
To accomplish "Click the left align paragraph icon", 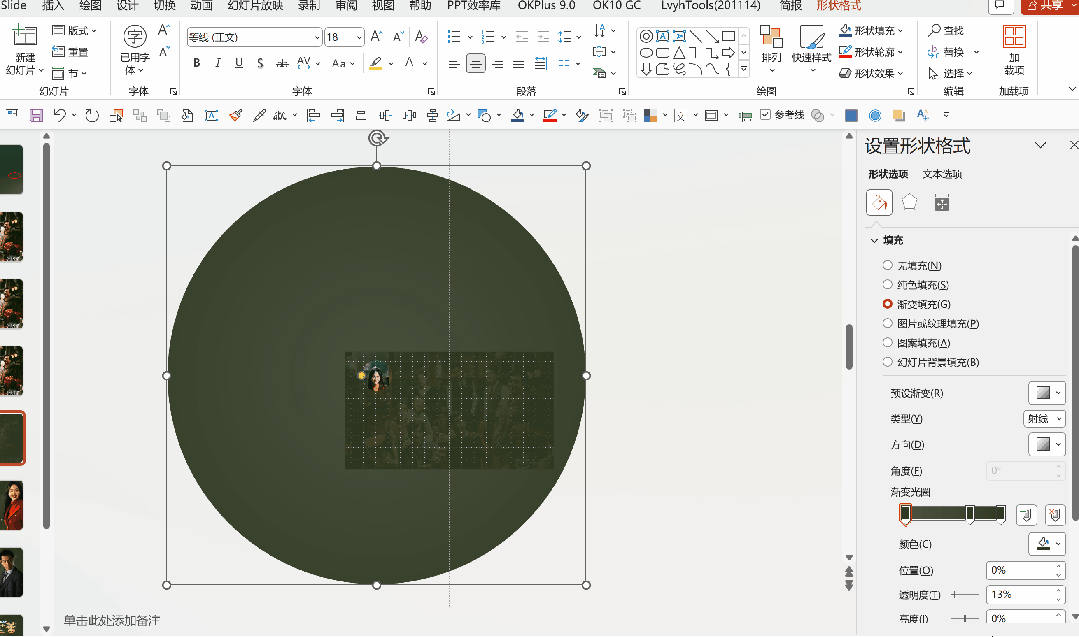I will click(x=454, y=64).
